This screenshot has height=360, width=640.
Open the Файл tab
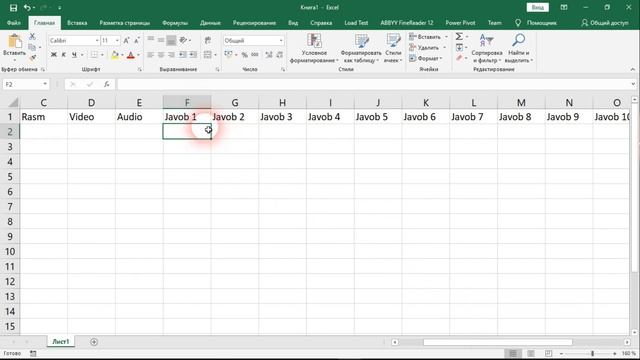(x=14, y=23)
